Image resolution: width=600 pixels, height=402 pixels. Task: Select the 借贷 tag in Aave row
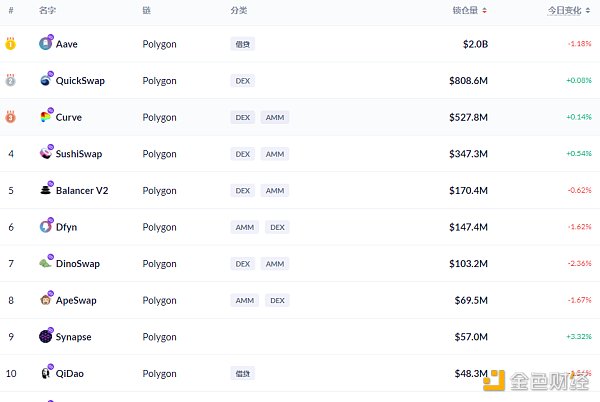coord(243,44)
